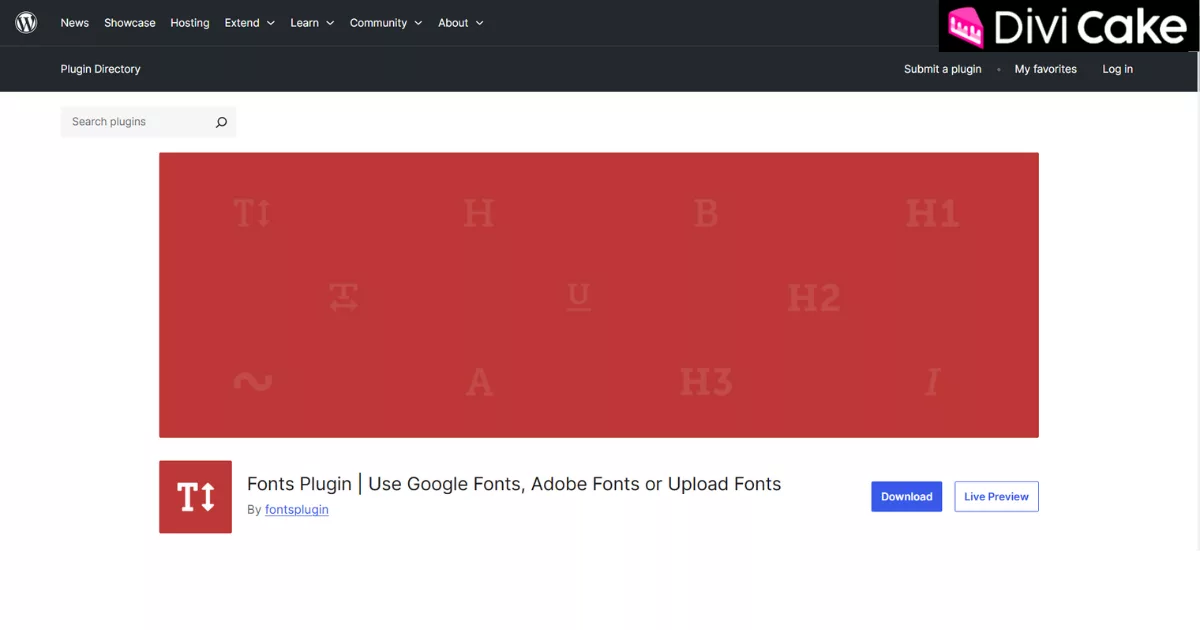Image resolution: width=1200 pixels, height=630 pixels.
Task: Click the Log in link
Action: coord(1118,69)
